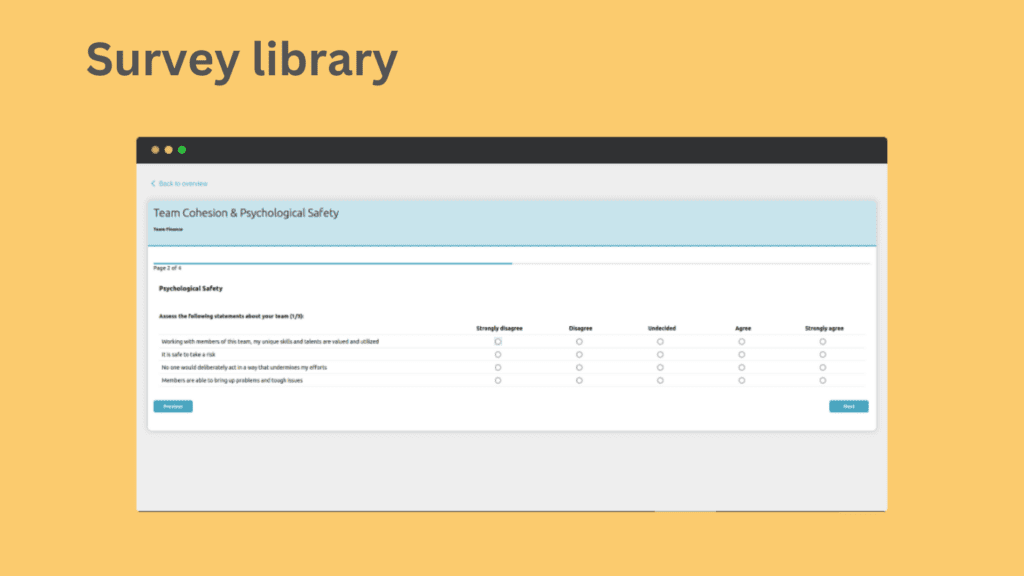Click the Team Cohesion & Psychological Safety title
Image resolution: width=1024 pixels, height=576 pixels.
pos(246,213)
